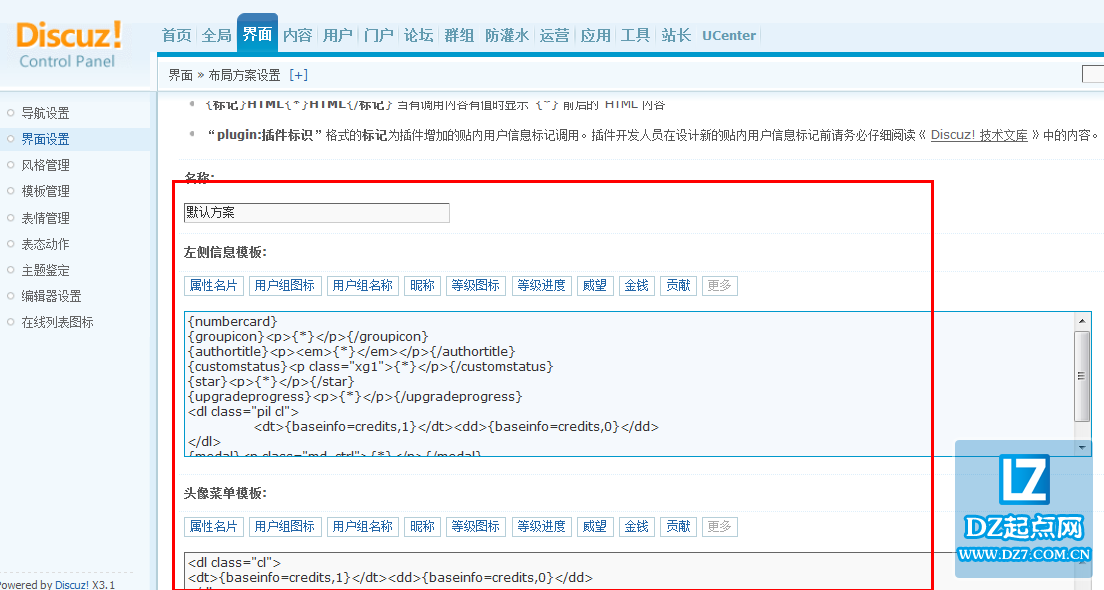Open the 工具 top menu

point(635,35)
